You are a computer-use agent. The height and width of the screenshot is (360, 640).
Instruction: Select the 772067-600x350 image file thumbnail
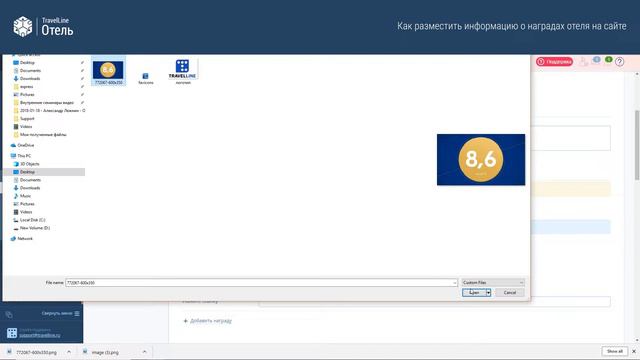(x=108, y=72)
